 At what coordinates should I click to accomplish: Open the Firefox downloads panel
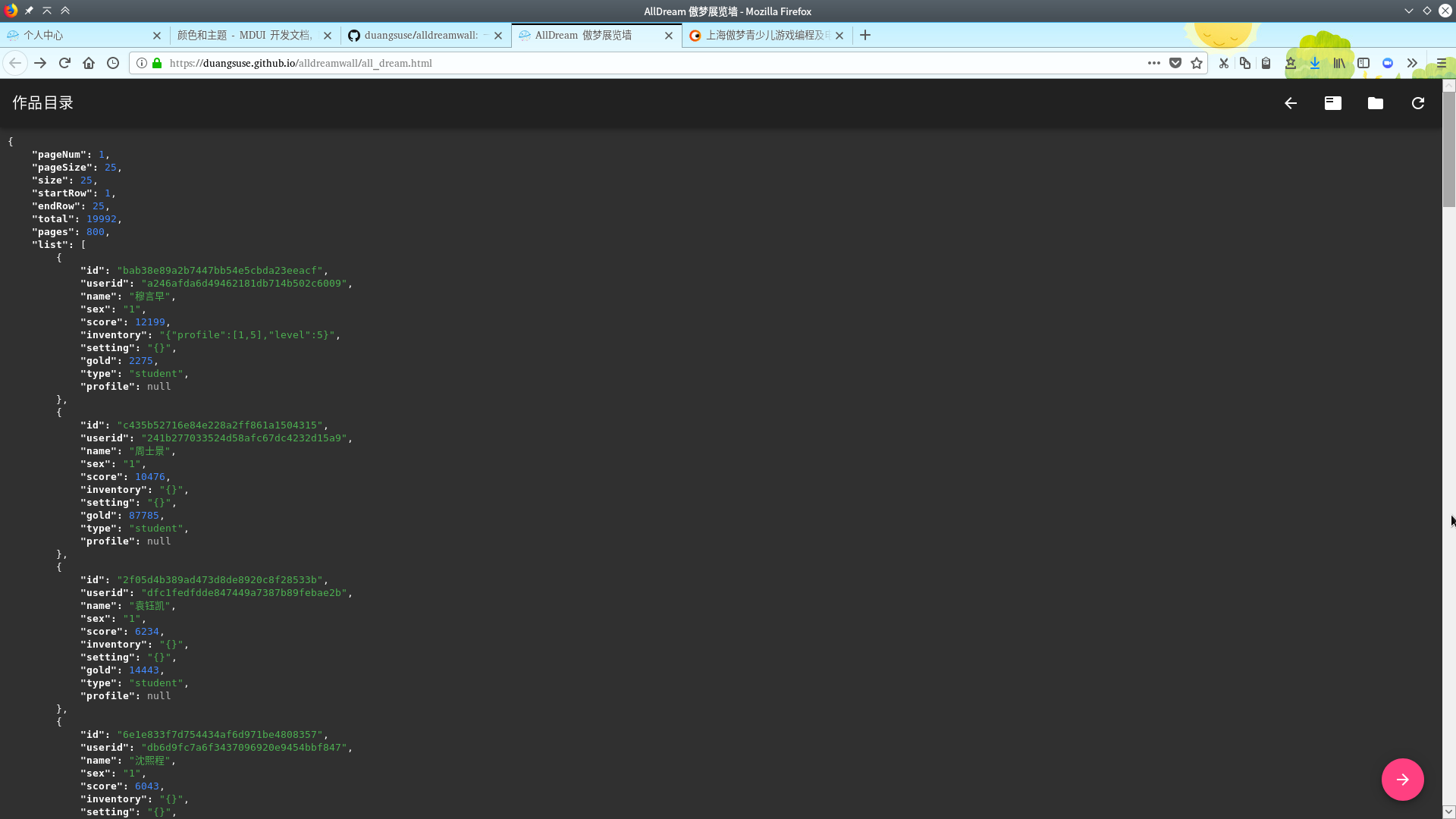click(1315, 63)
